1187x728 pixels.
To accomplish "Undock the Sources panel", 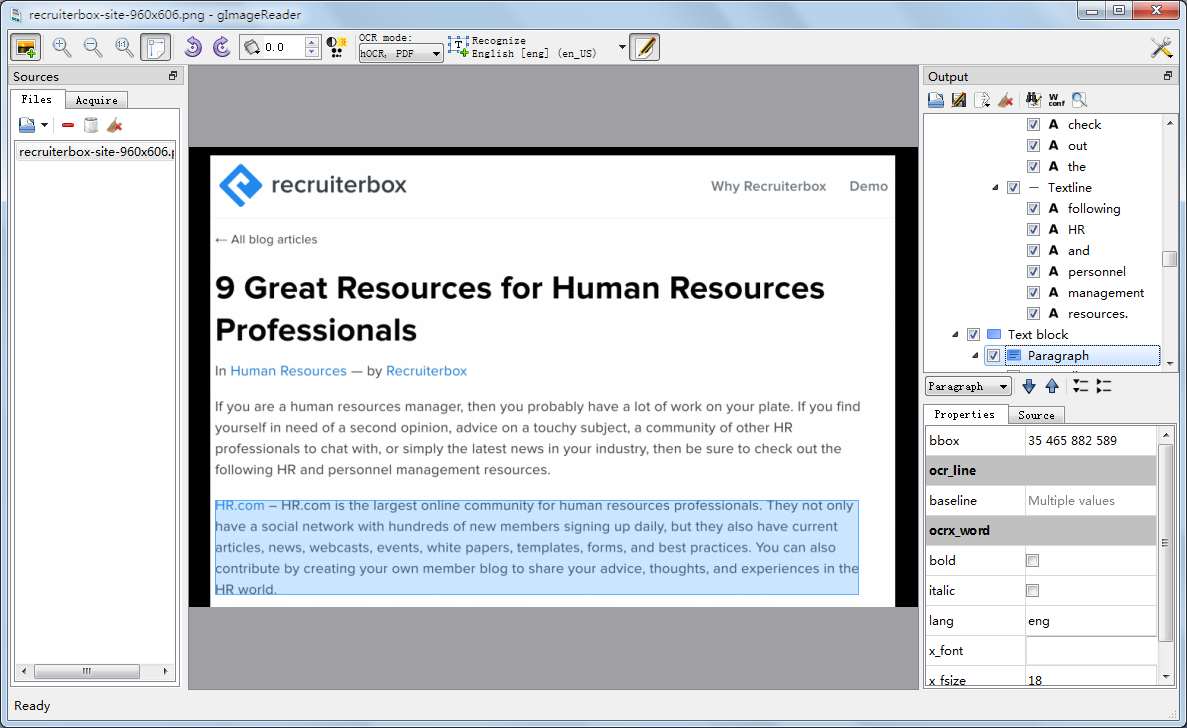I will click(x=173, y=76).
